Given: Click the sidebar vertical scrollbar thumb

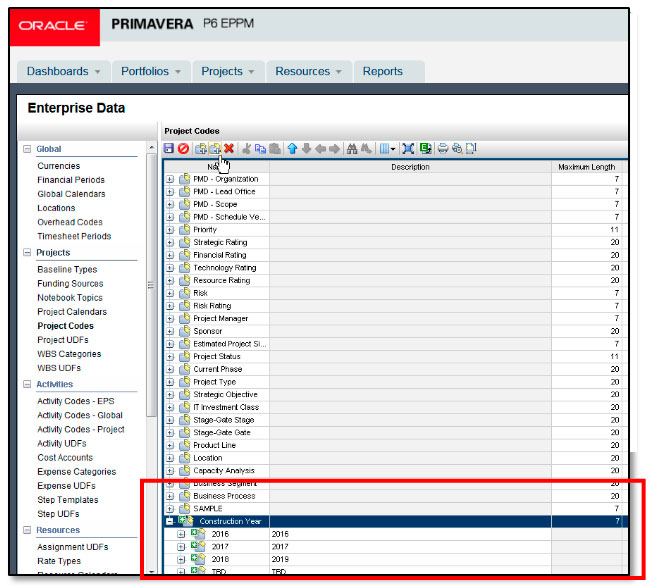Looking at the screenshot, I should pos(151,285).
